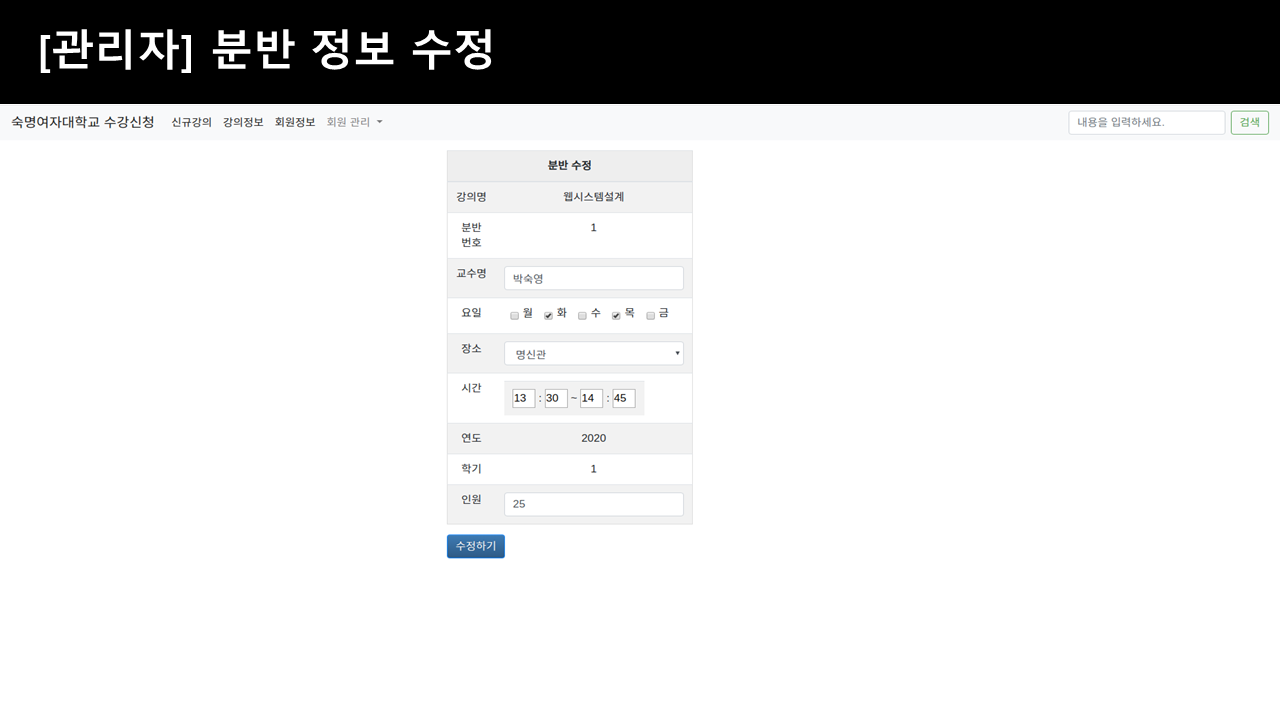This screenshot has width=1280, height=720.
Task: Select the 인원 field containing 25
Action: 593,504
